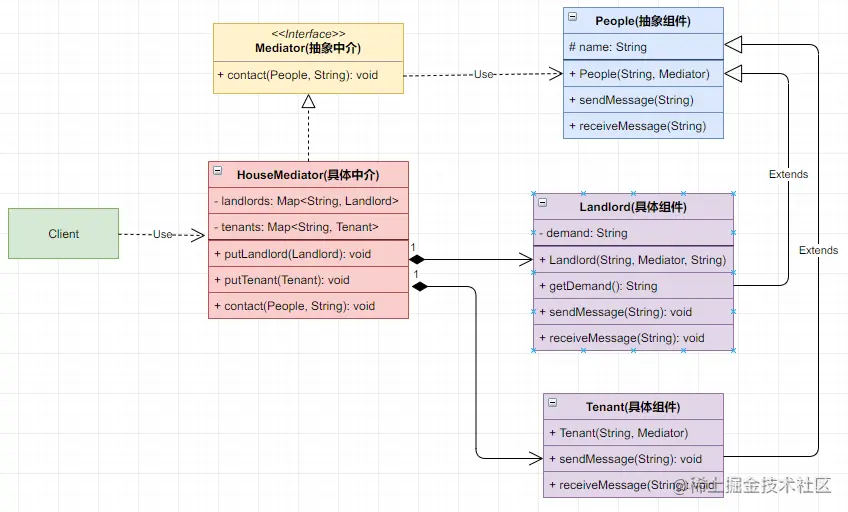Viewport: 848px width, 512px height.
Task: Select the HouseMediator class title
Action: tap(308, 175)
